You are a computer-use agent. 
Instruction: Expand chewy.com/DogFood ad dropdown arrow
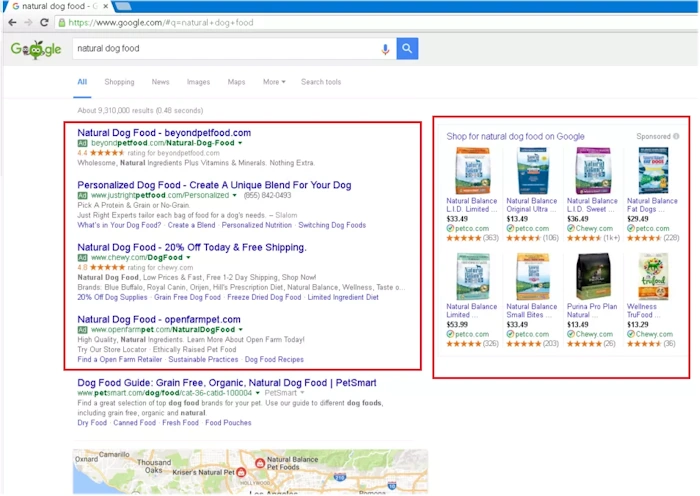pos(188,258)
